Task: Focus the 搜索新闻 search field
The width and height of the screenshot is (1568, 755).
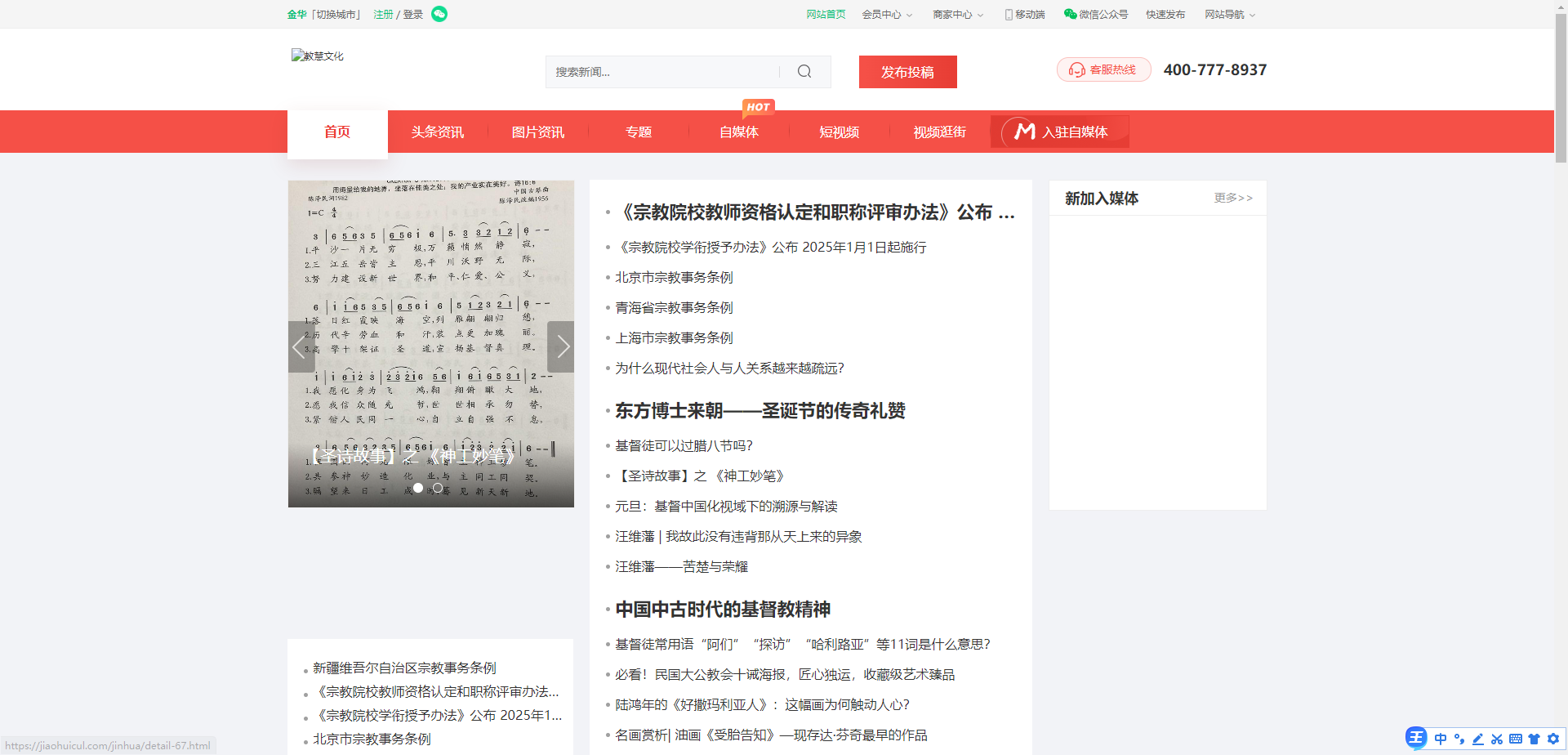Action: pos(663,72)
